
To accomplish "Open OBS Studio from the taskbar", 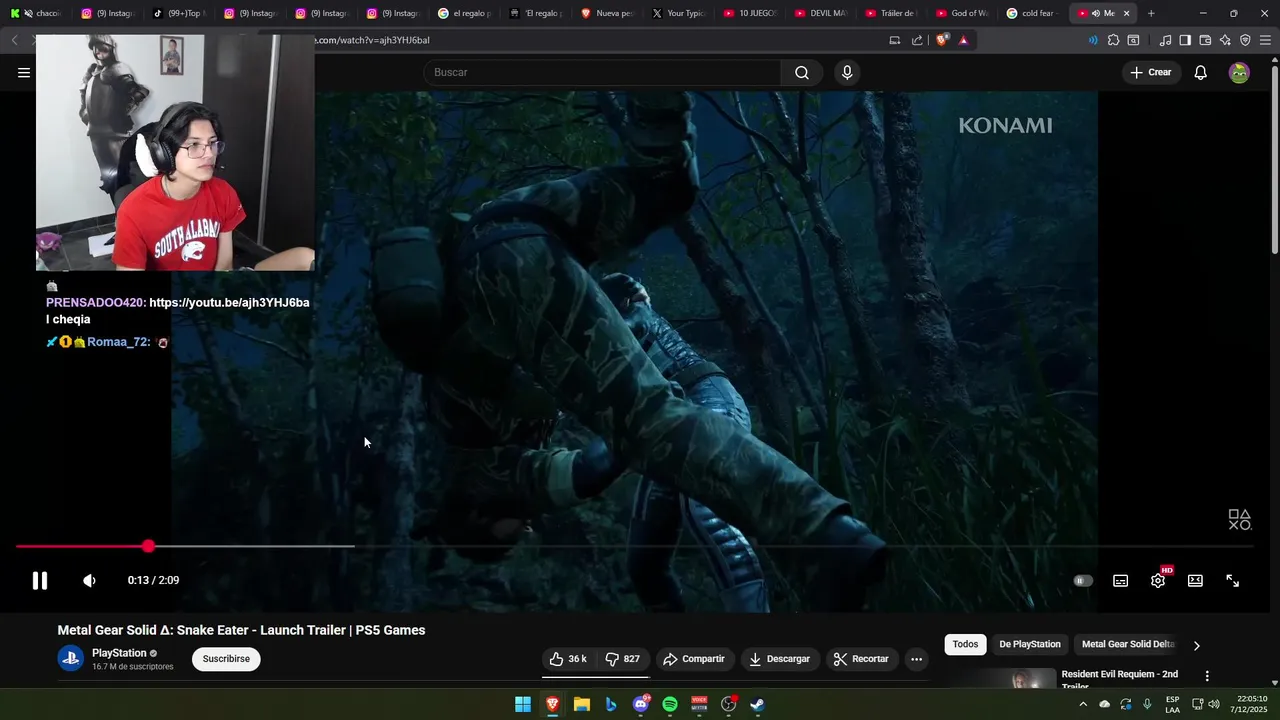I will (x=729, y=704).
